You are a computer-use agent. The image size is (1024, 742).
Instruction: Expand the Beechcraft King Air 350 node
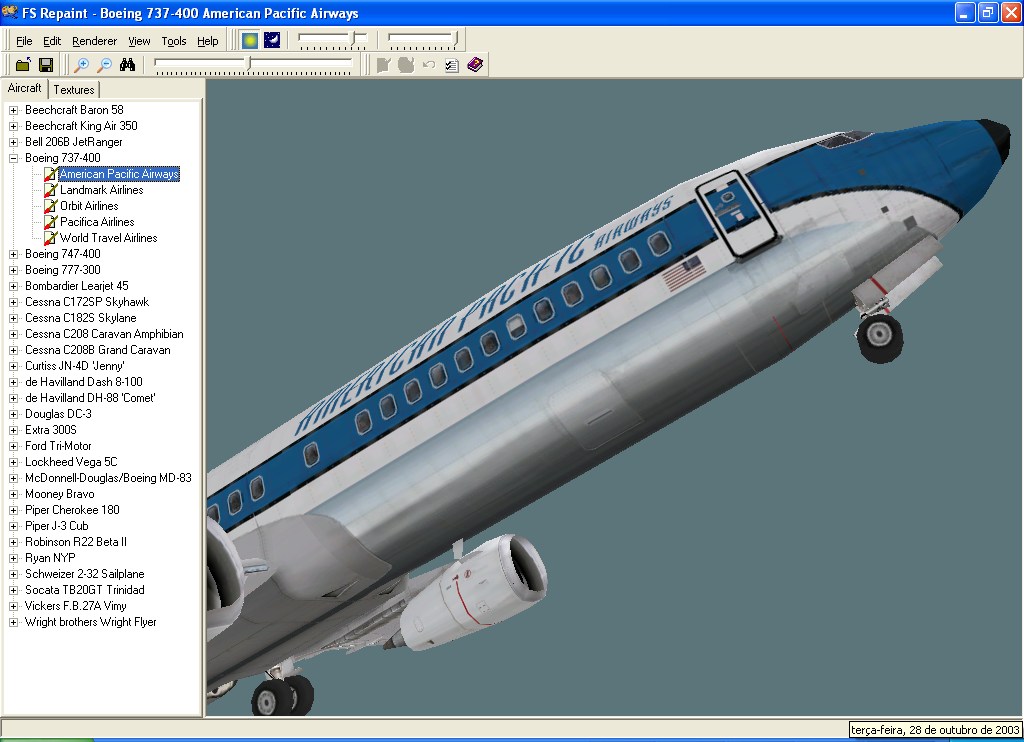(13, 126)
